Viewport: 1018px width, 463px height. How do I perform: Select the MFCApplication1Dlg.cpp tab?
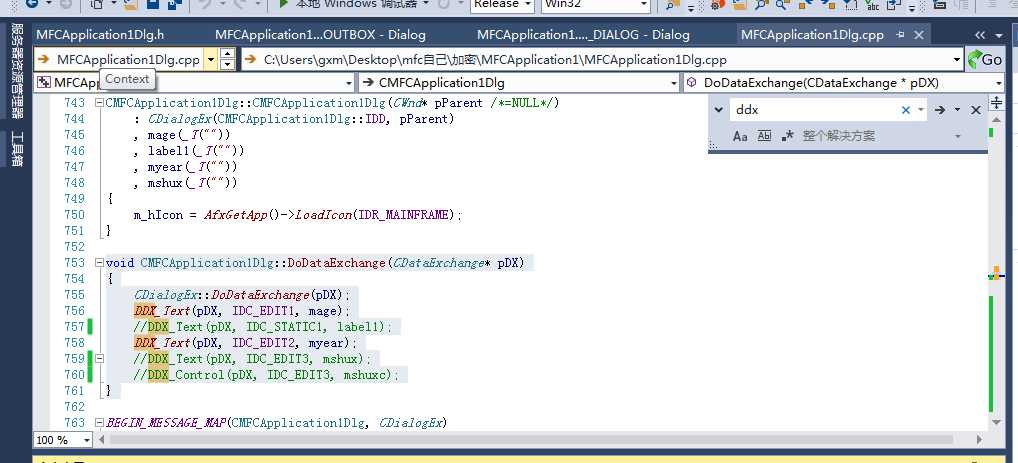click(x=812, y=34)
